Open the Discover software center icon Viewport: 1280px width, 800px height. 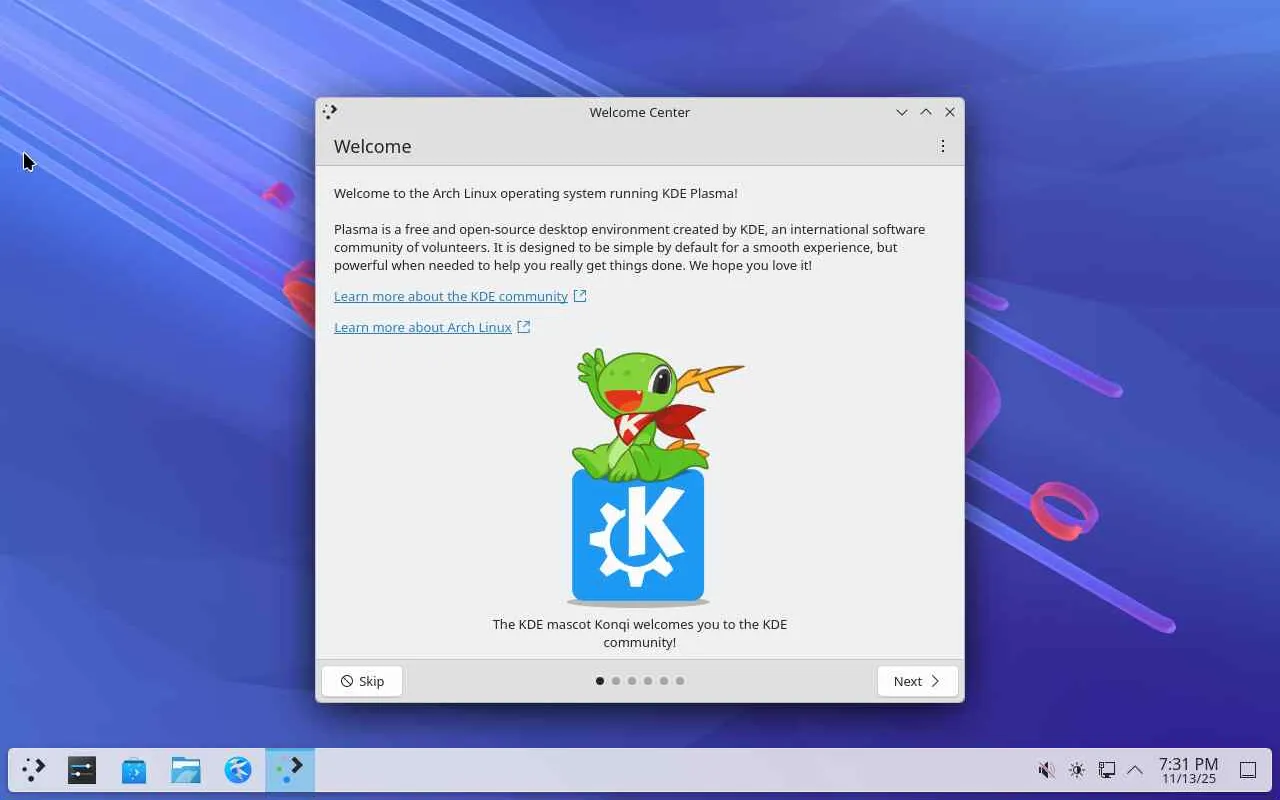[134, 770]
